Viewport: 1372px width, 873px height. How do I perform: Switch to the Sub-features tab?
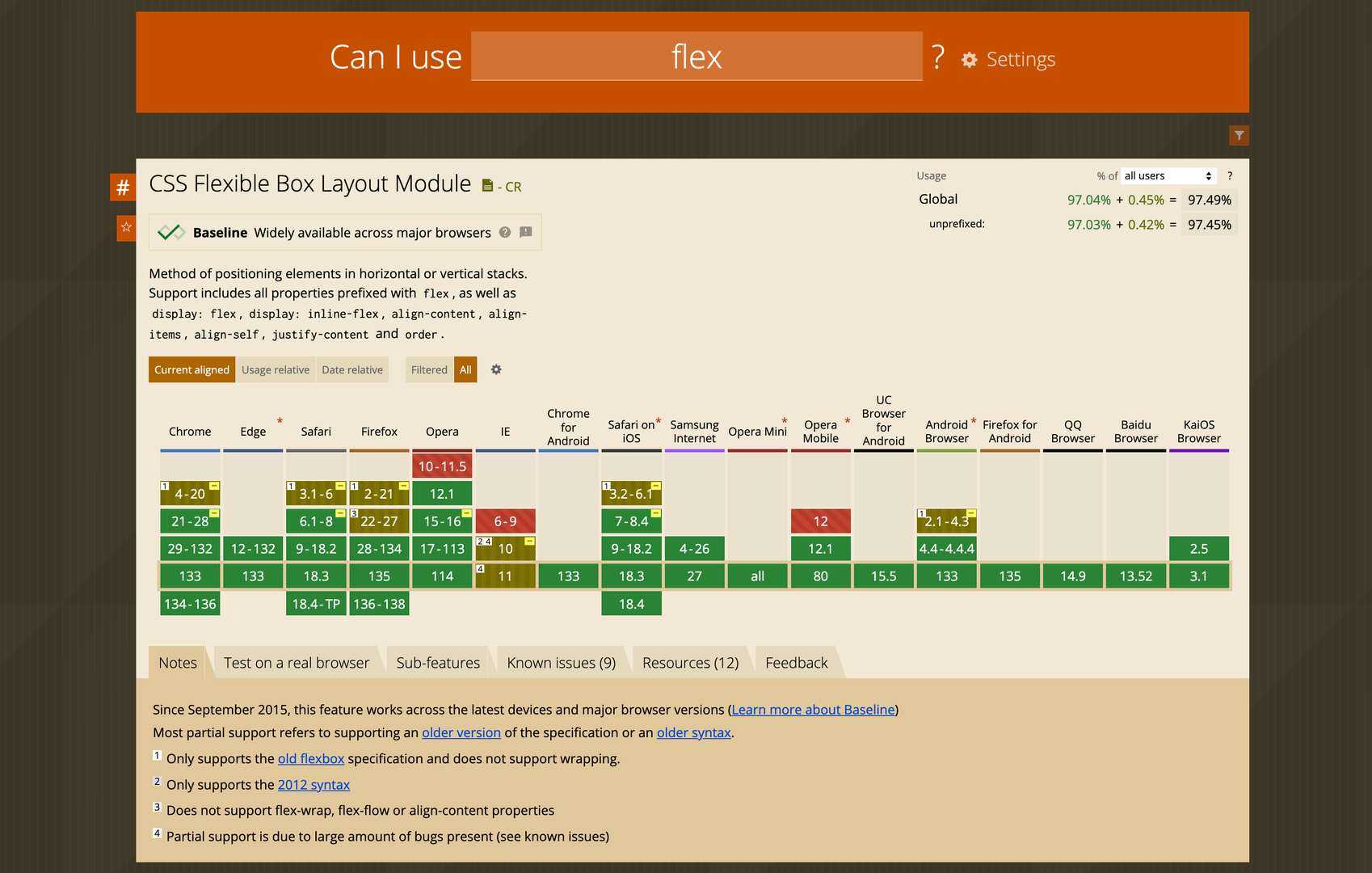[438, 663]
